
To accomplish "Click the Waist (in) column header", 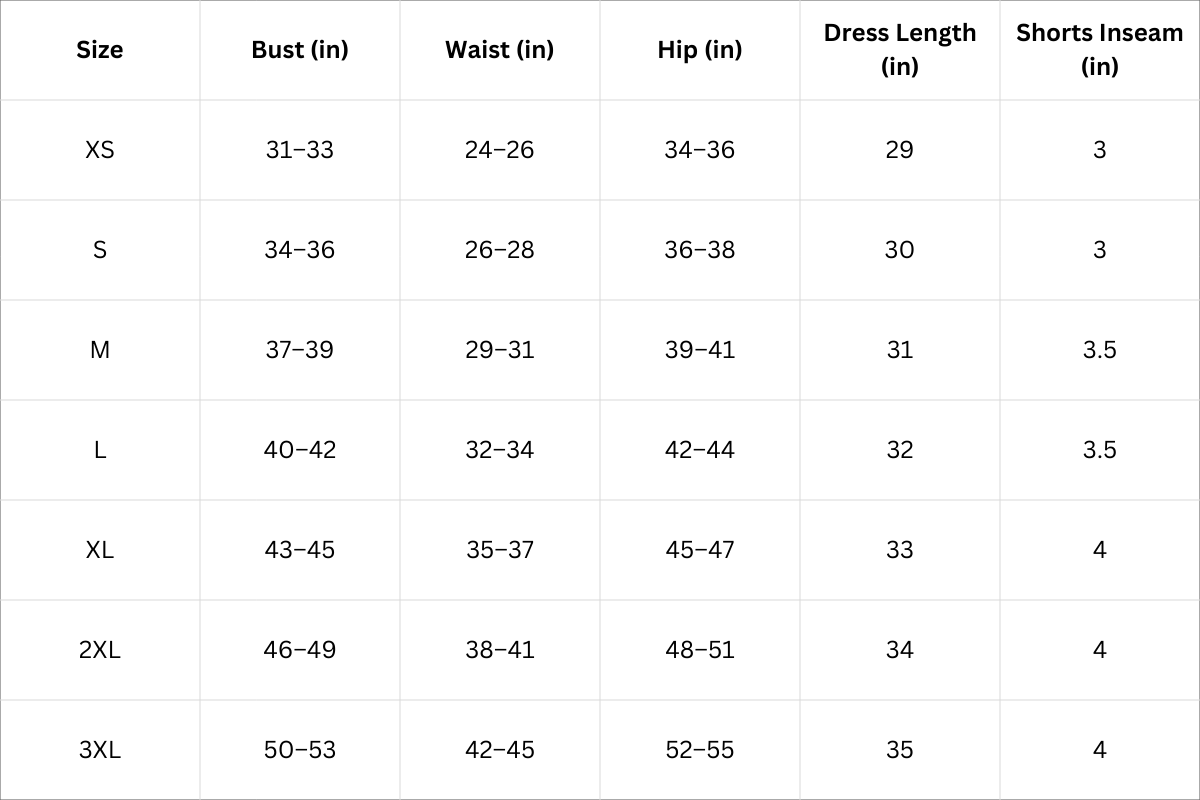I will pos(499,50).
